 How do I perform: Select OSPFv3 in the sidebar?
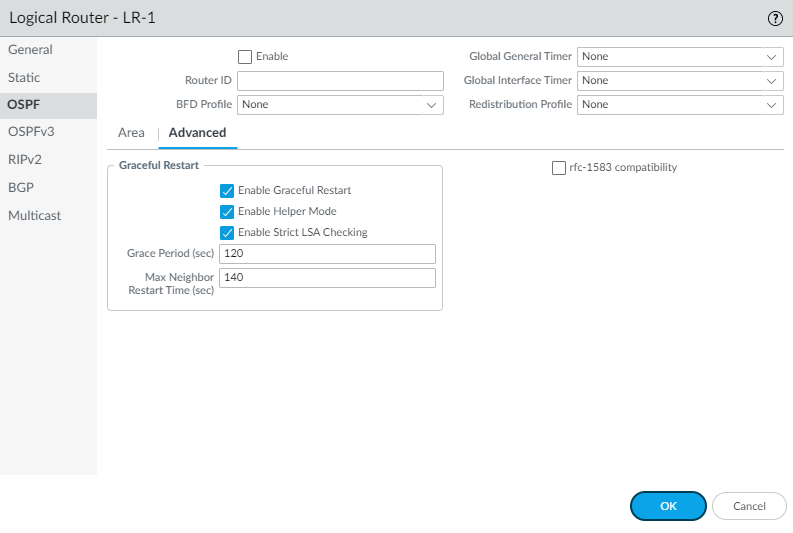[x=31, y=132]
